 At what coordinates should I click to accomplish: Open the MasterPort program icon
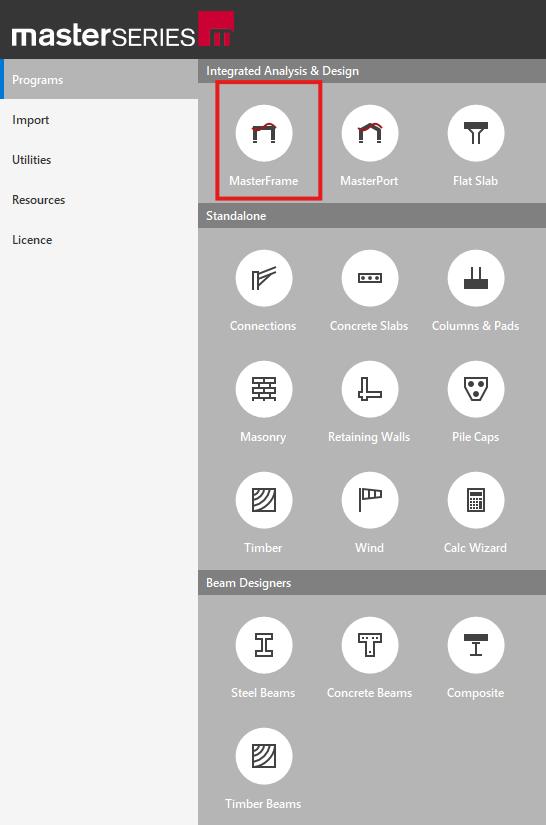pyautogui.click(x=370, y=133)
